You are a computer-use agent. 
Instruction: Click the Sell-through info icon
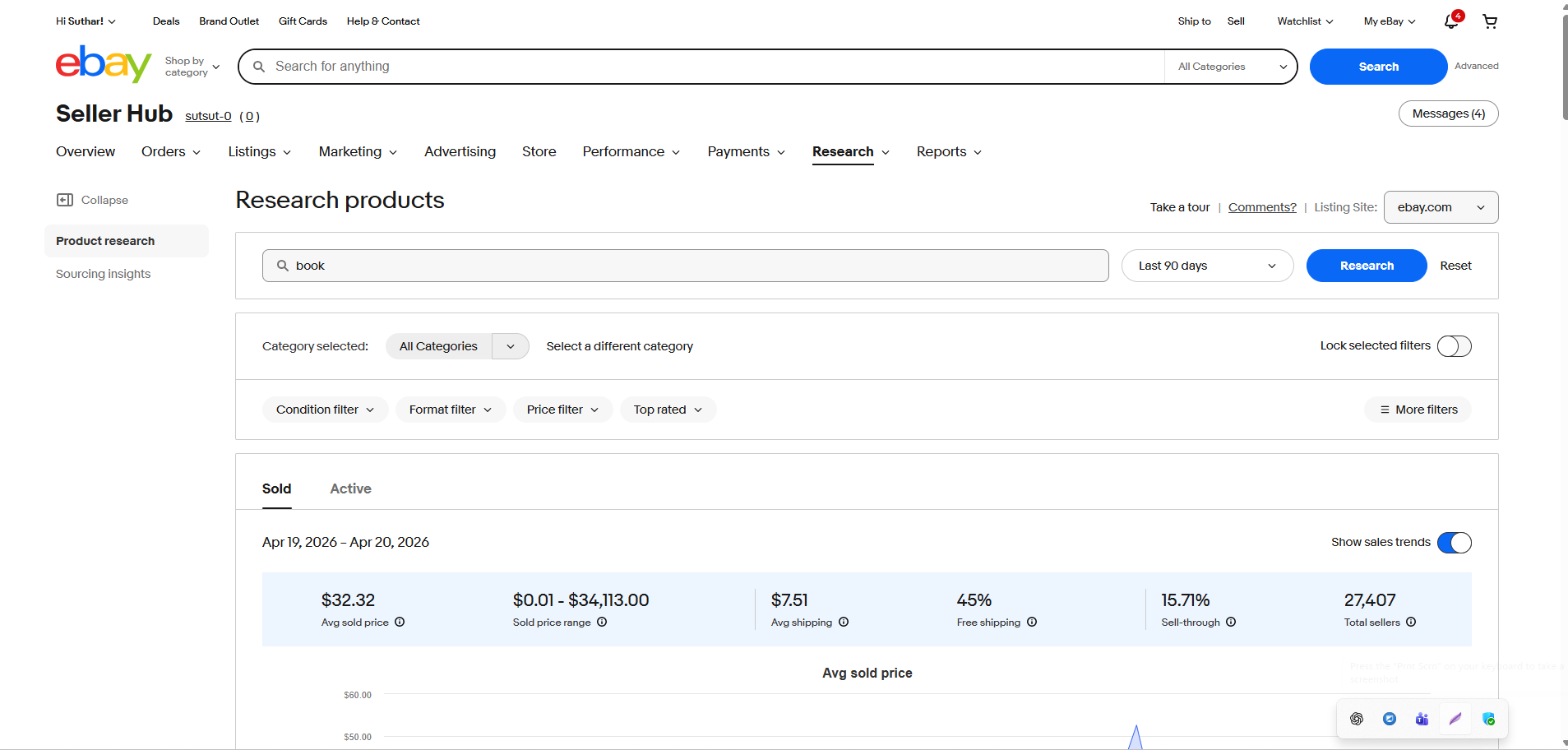[x=1232, y=623]
